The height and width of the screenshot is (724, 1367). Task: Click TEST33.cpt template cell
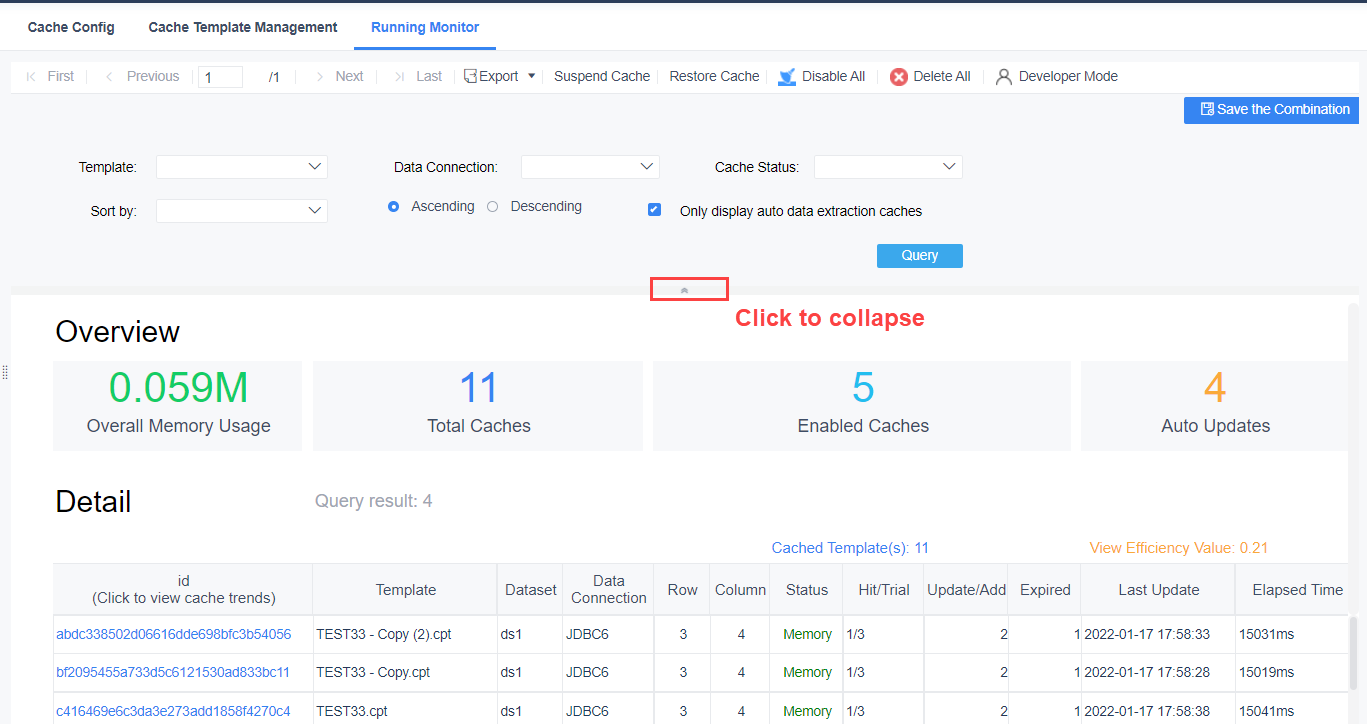coord(405,710)
